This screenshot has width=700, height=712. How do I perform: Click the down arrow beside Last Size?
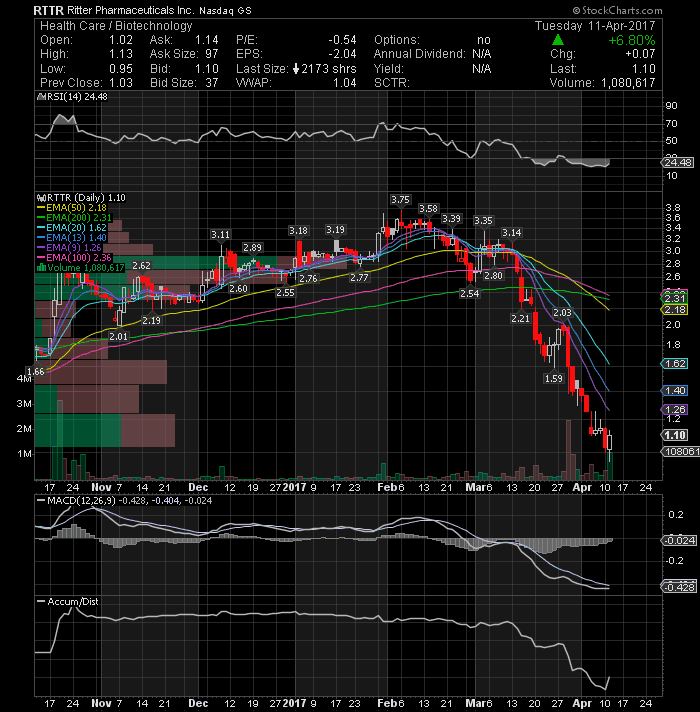[x=296, y=69]
